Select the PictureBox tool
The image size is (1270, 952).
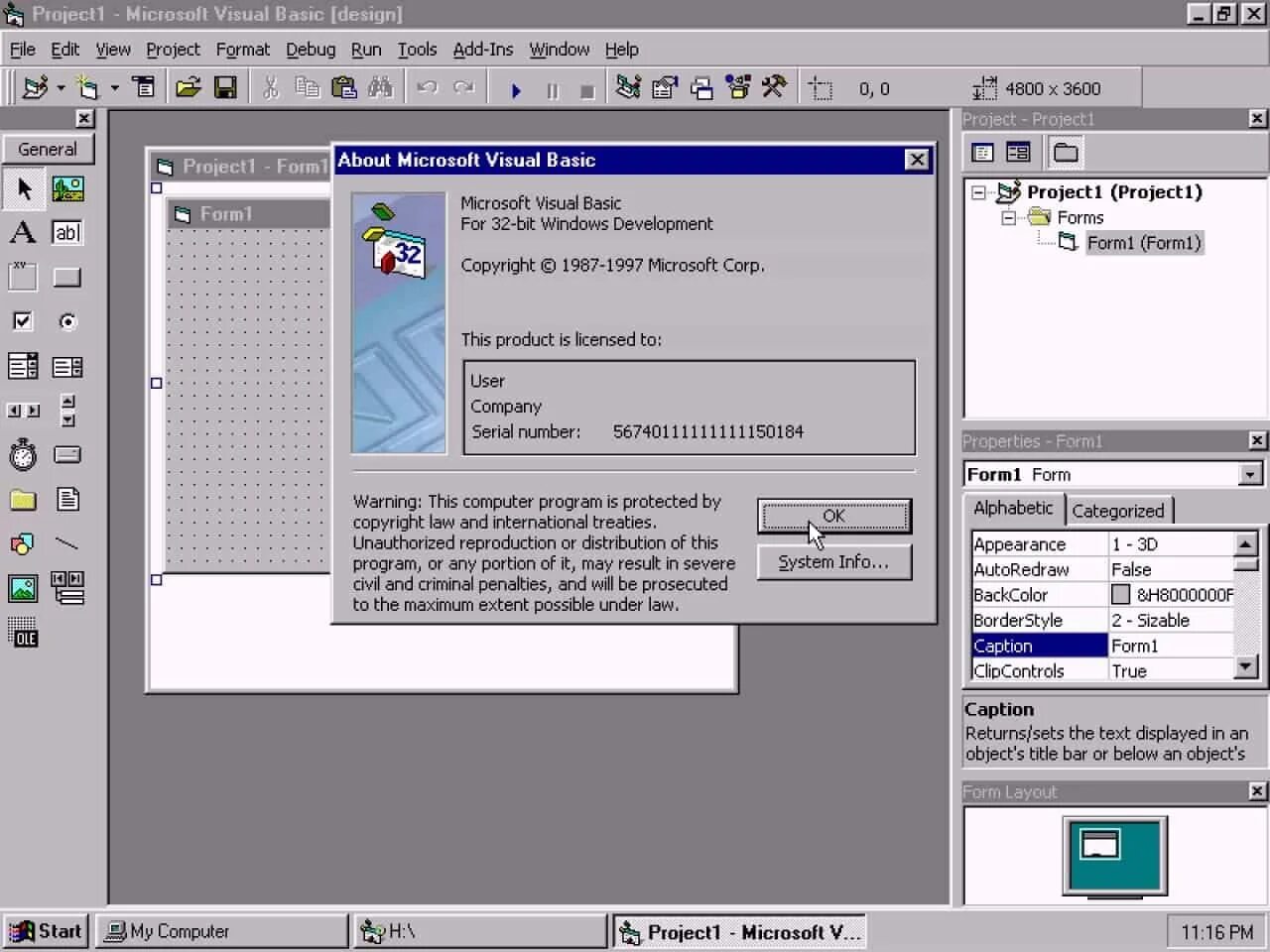pyautogui.click(x=67, y=188)
